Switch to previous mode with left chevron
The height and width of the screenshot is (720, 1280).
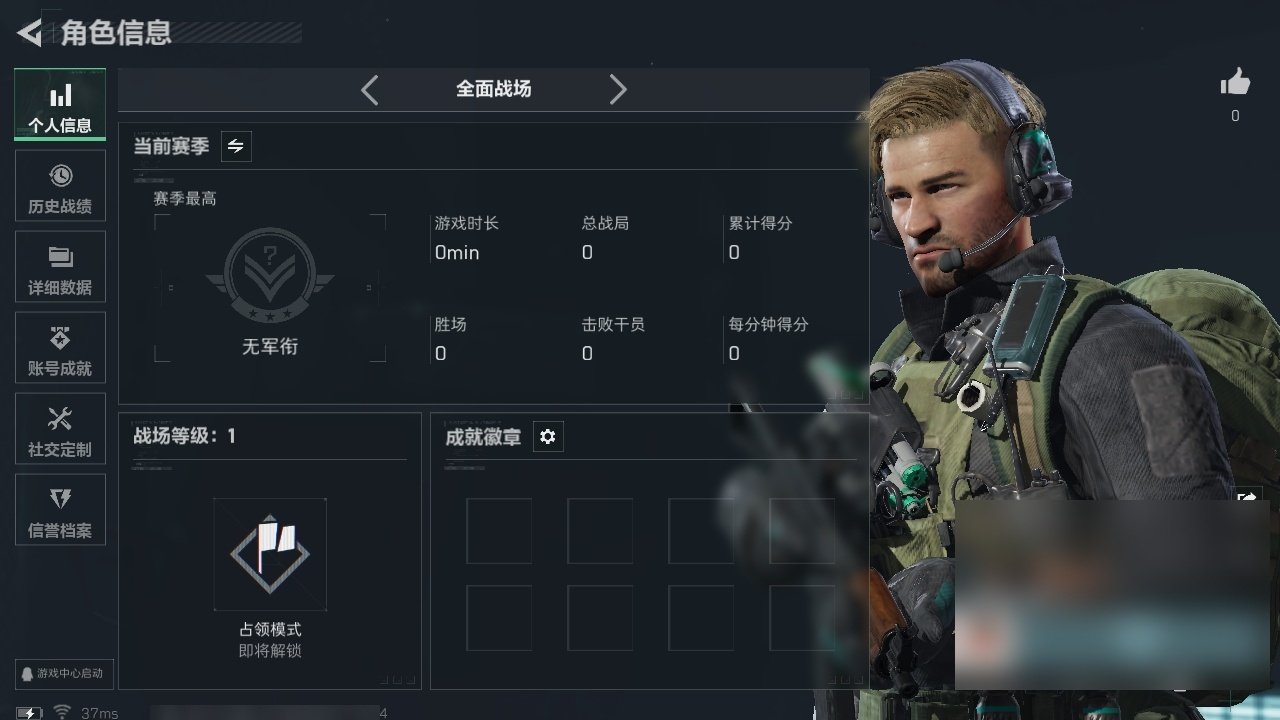click(x=370, y=90)
